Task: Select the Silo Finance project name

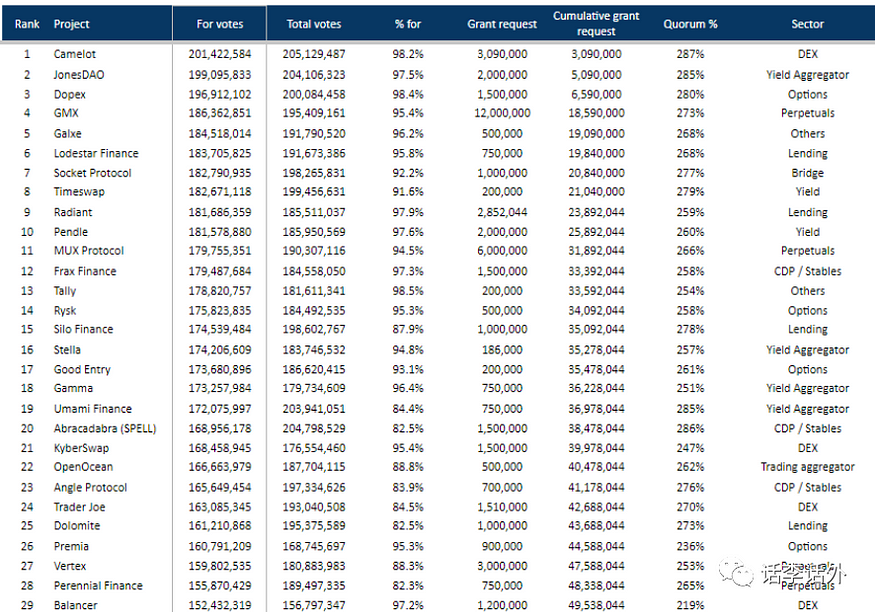Action: pos(83,329)
